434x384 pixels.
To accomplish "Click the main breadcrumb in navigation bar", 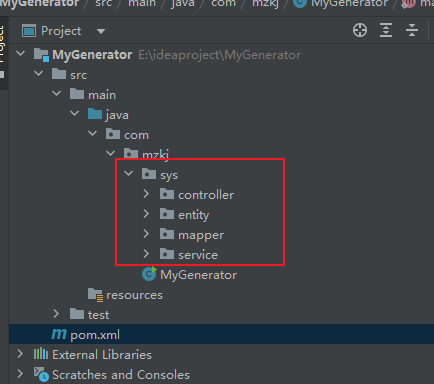I will [142, 3].
